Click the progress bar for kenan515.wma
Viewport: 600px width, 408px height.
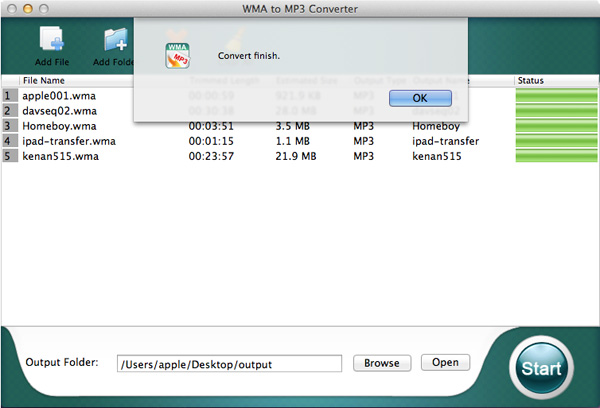click(x=554, y=156)
